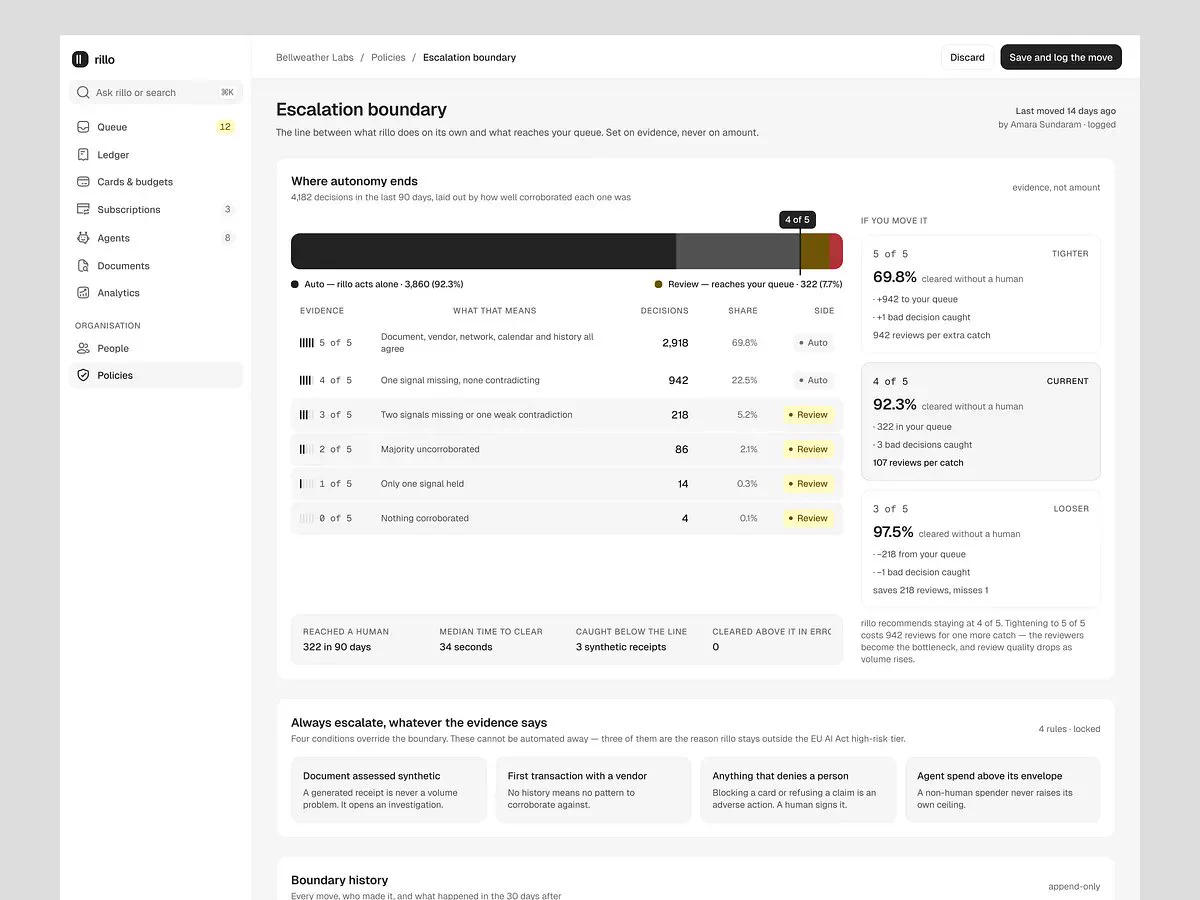Click the Boundary history heading
The height and width of the screenshot is (900, 1200).
click(339, 880)
